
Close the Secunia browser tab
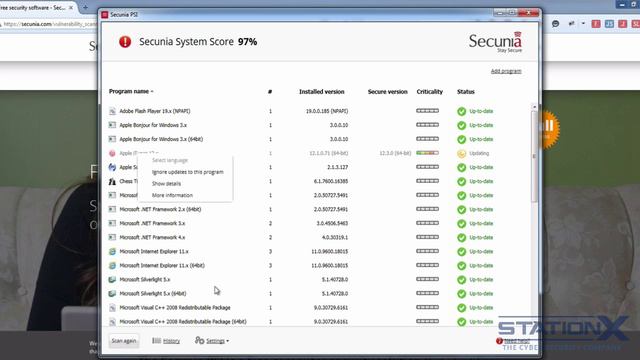coord(71,8)
